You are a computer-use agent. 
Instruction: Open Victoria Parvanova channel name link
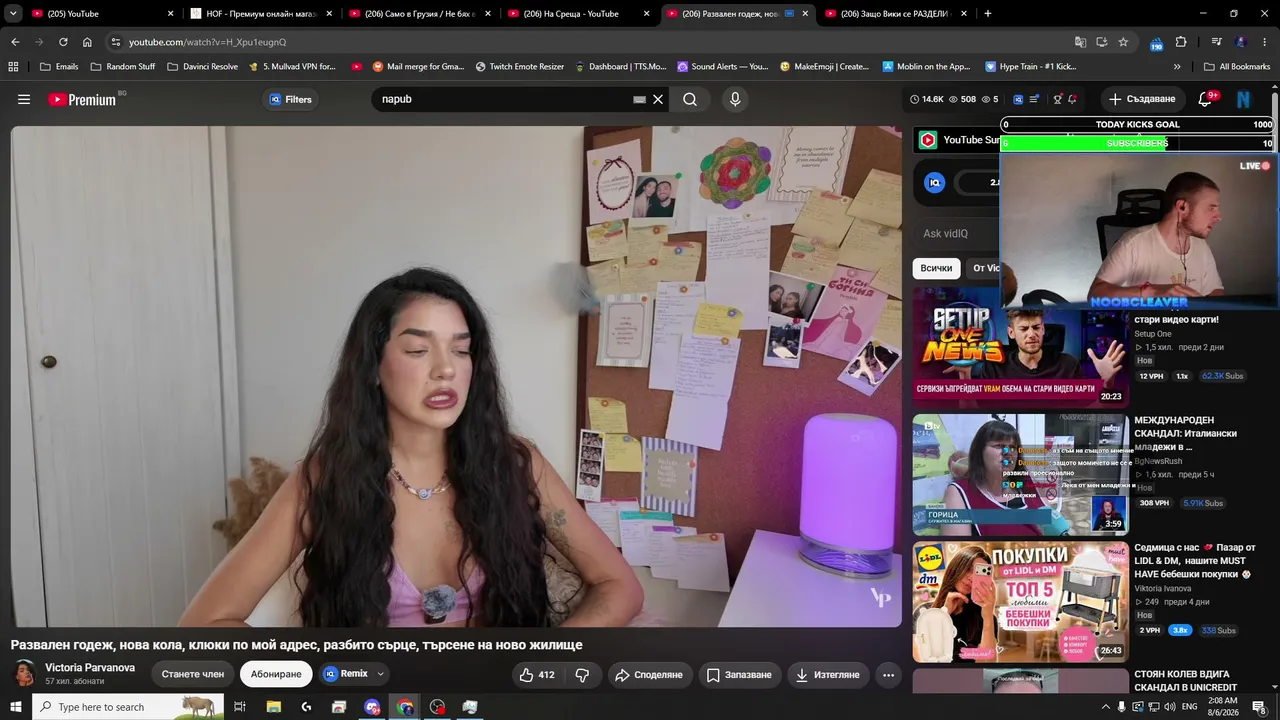[x=90, y=668]
